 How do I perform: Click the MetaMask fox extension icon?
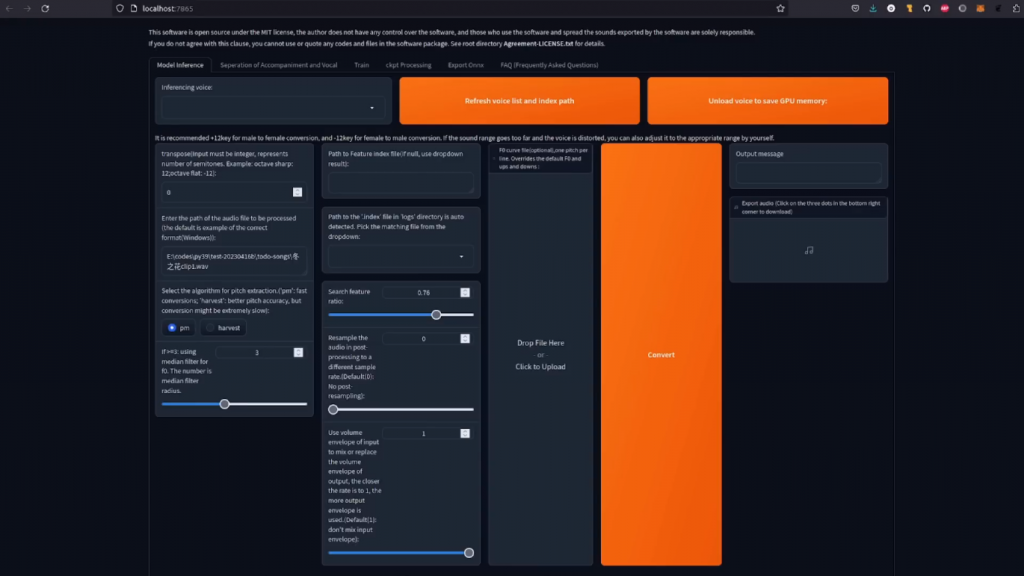pyautogui.click(x=980, y=8)
